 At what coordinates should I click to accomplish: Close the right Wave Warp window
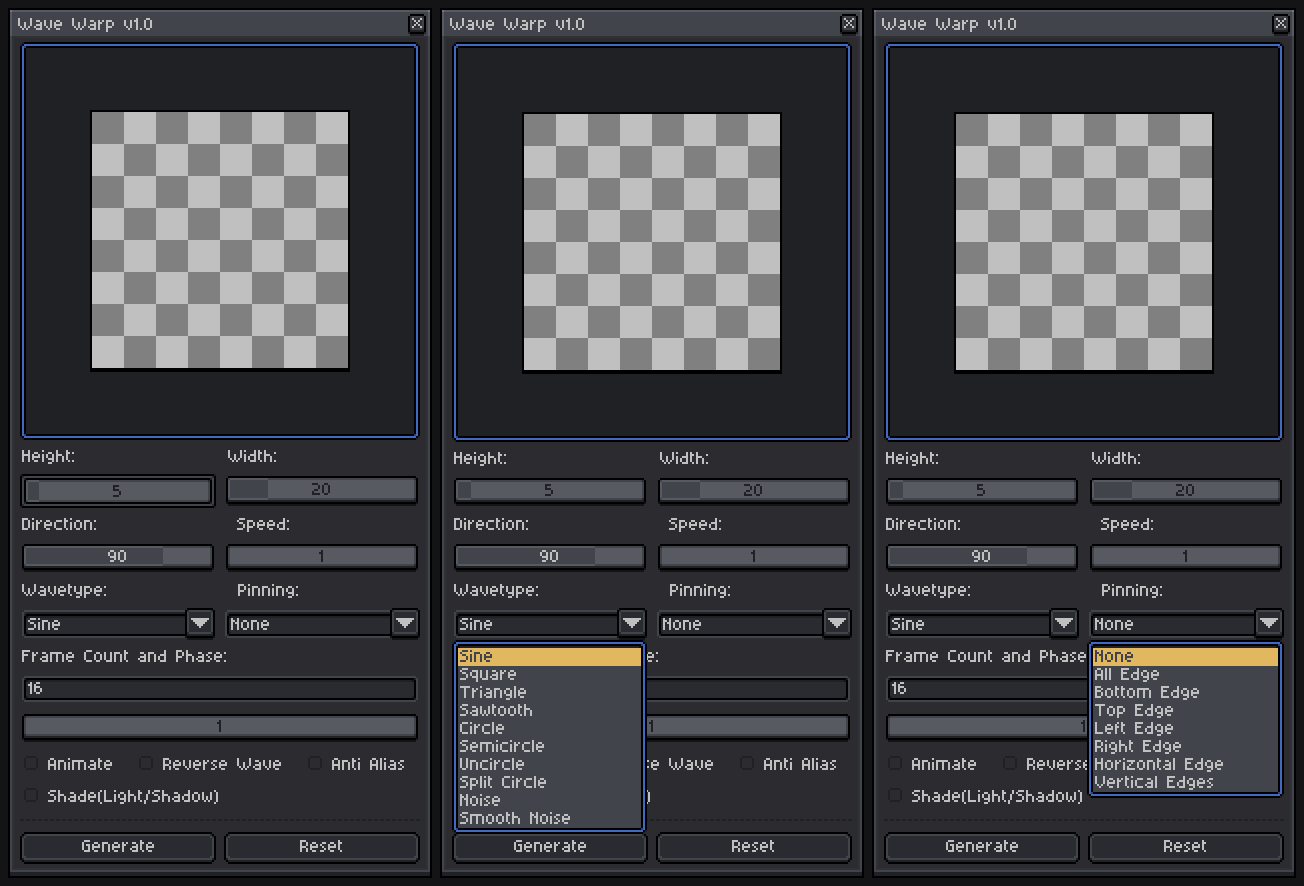(1280, 24)
